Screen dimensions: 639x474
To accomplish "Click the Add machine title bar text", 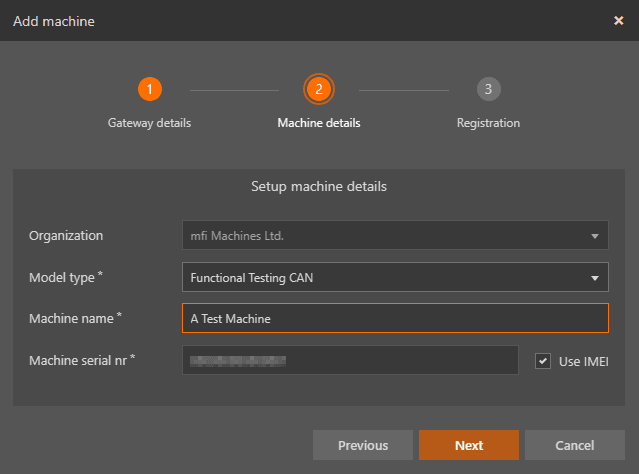I will click(x=53, y=21).
